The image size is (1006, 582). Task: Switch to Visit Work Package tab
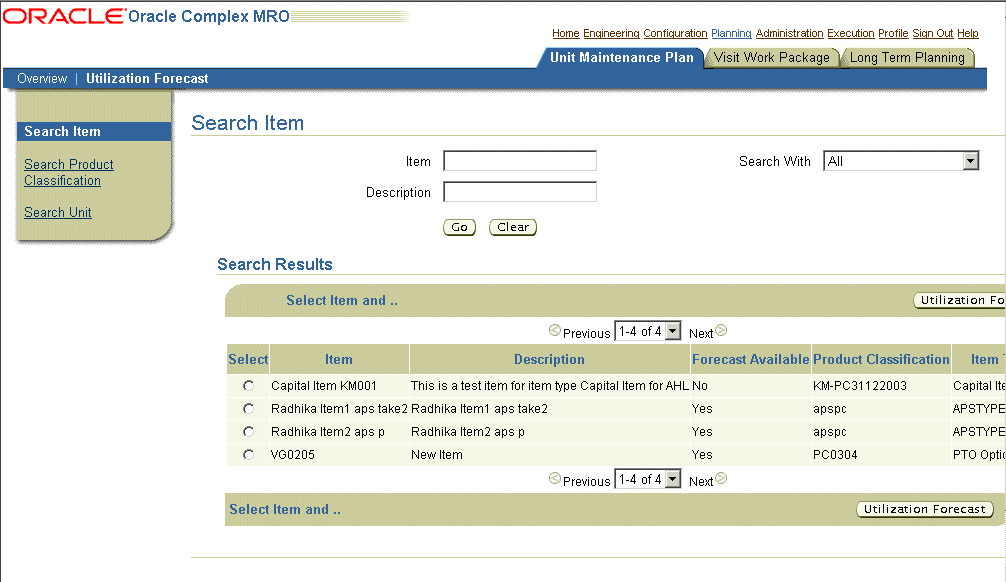pos(772,58)
